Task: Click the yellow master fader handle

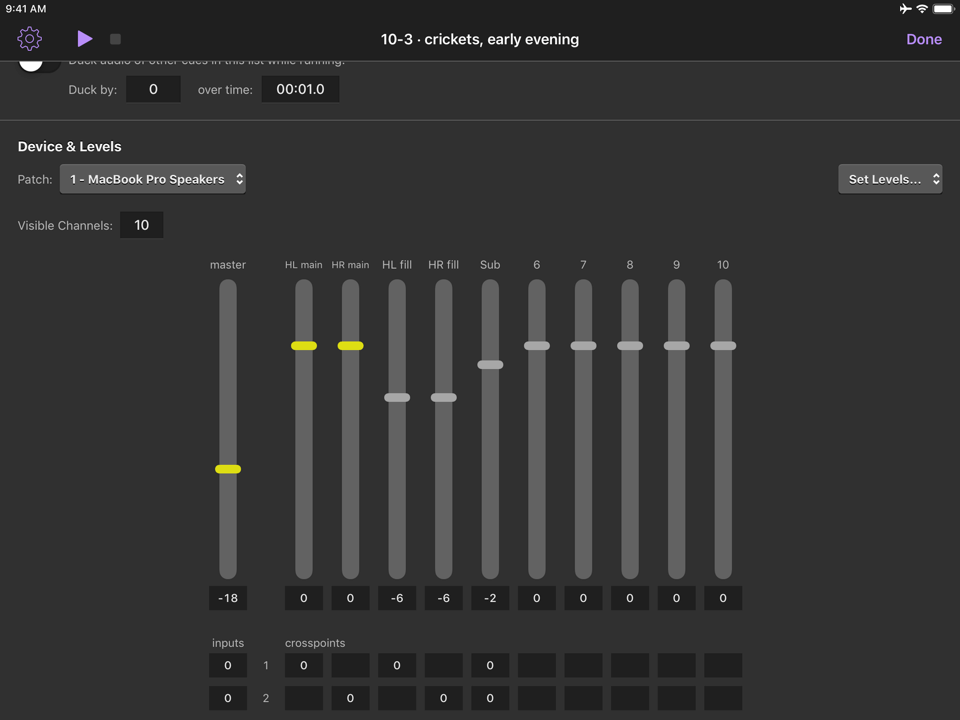Action: pos(227,468)
